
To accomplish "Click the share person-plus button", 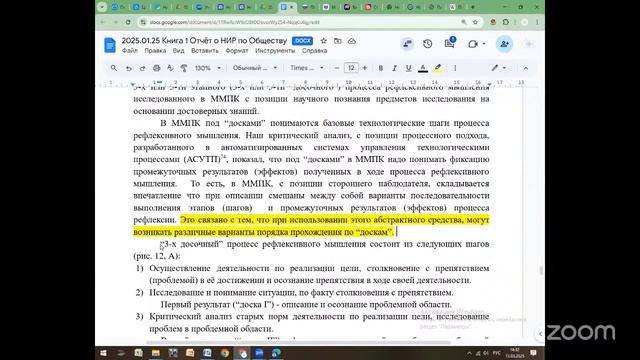I will [504, 44].
